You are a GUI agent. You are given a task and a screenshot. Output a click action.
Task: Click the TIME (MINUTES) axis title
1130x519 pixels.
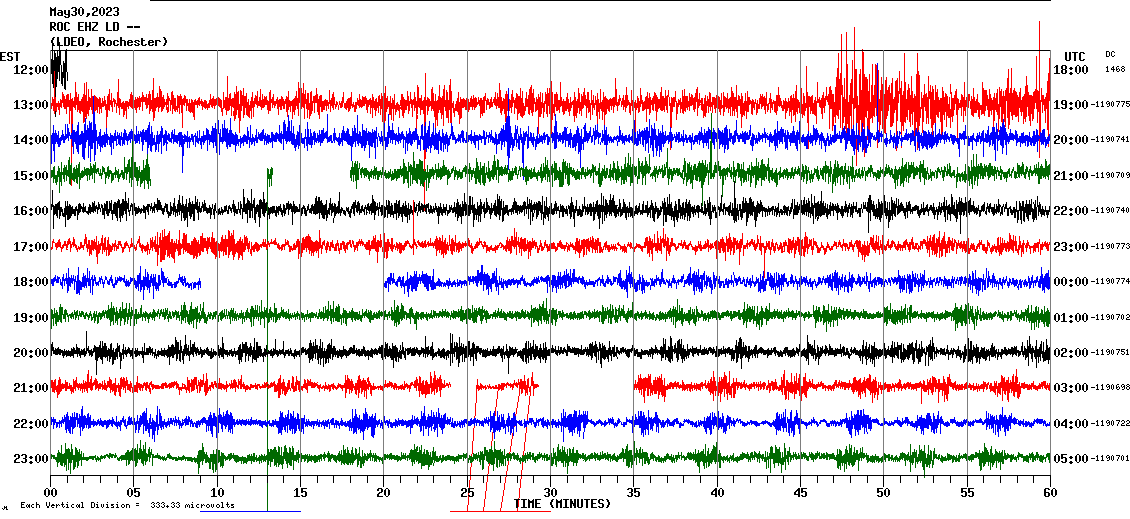tap(562, 504)
